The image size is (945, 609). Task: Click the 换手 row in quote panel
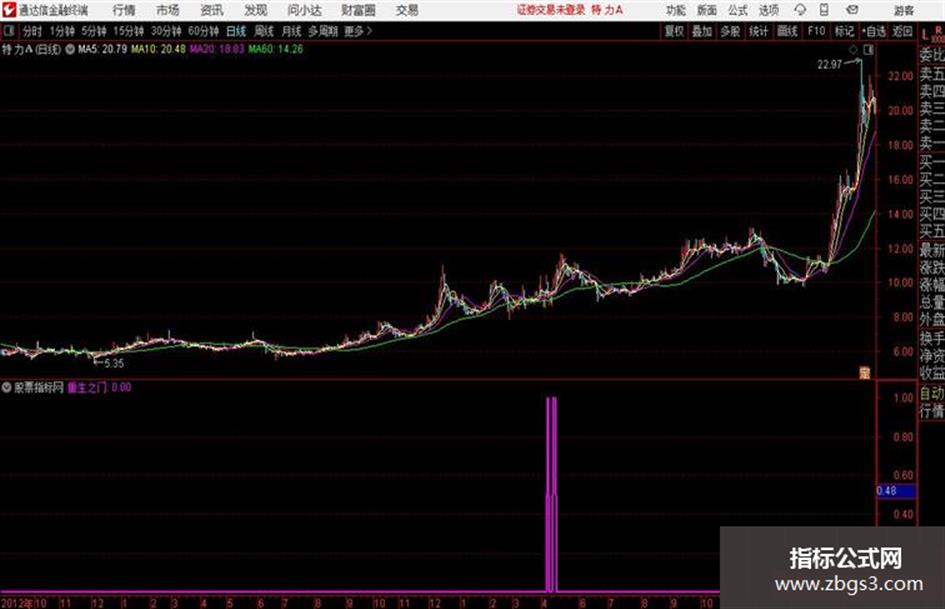[932, 338]
